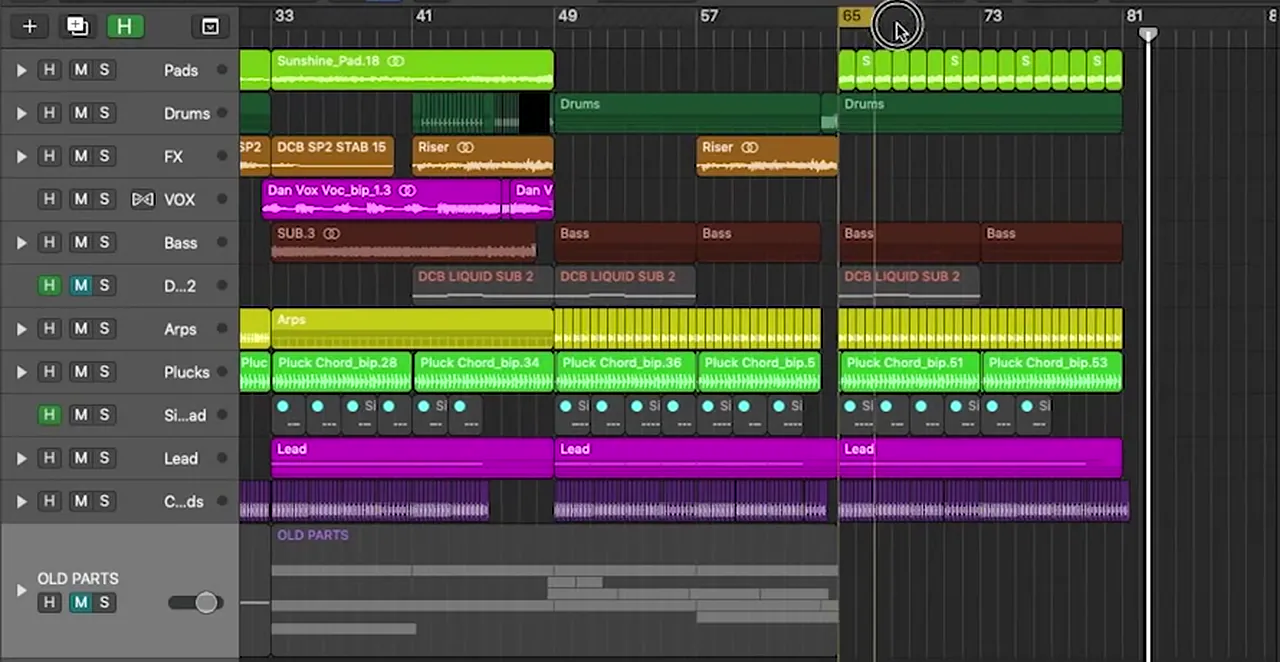Solo the Drums track

[x=104, y=113]
